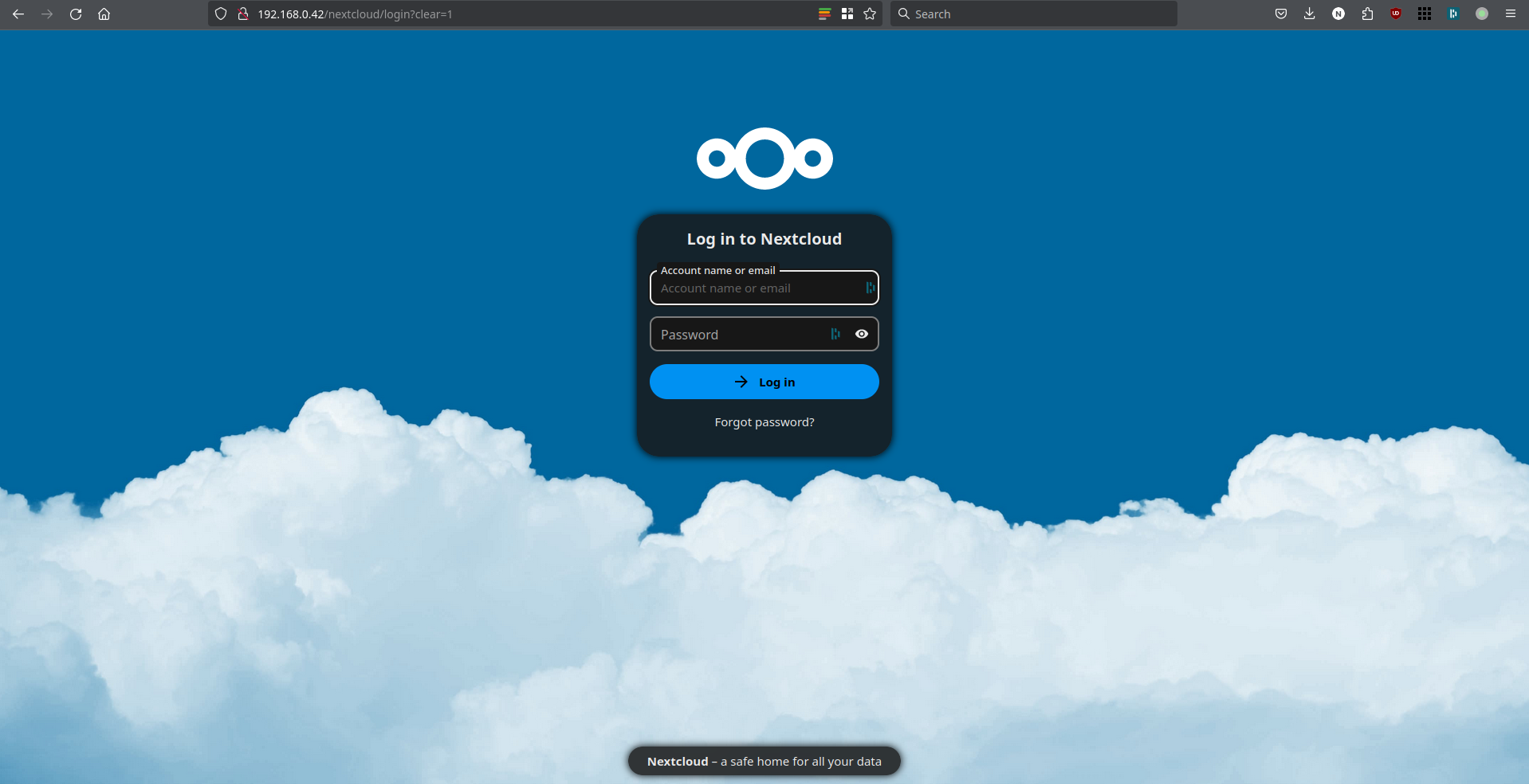Image resolution: width=1529 pixels, height=784 pixels.
Task: Focus the Password input field
Action: [764, 334]
